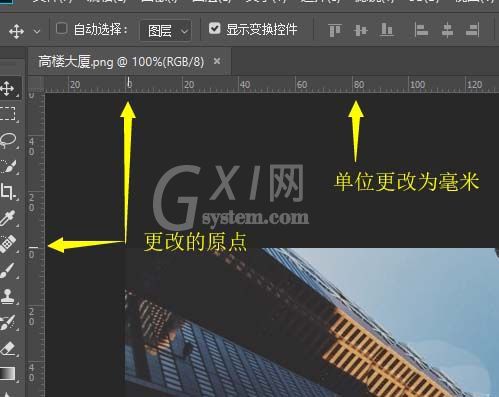499x397 pixels.
Task: Click the horizontal ruler at mark 80
Action: coord(359,85)
